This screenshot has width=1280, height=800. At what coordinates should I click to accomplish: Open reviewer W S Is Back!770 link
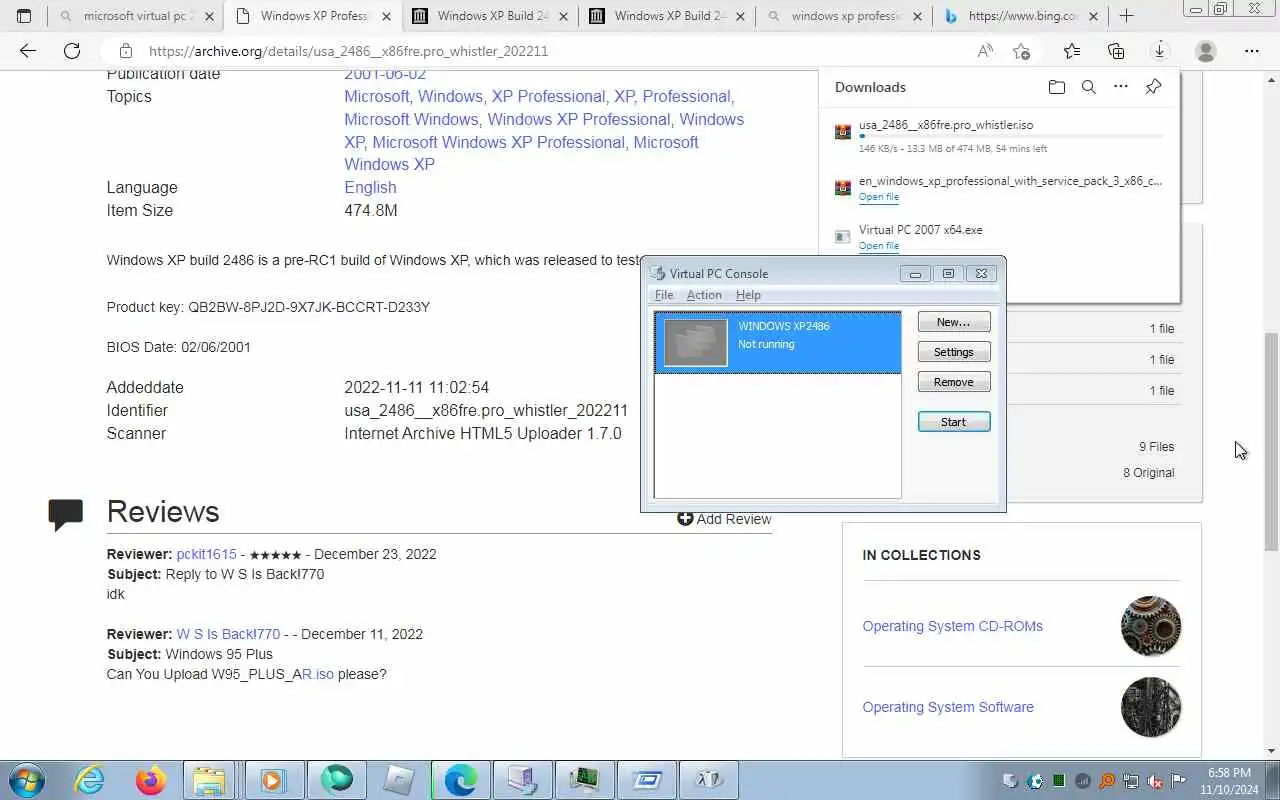(229, 634)
